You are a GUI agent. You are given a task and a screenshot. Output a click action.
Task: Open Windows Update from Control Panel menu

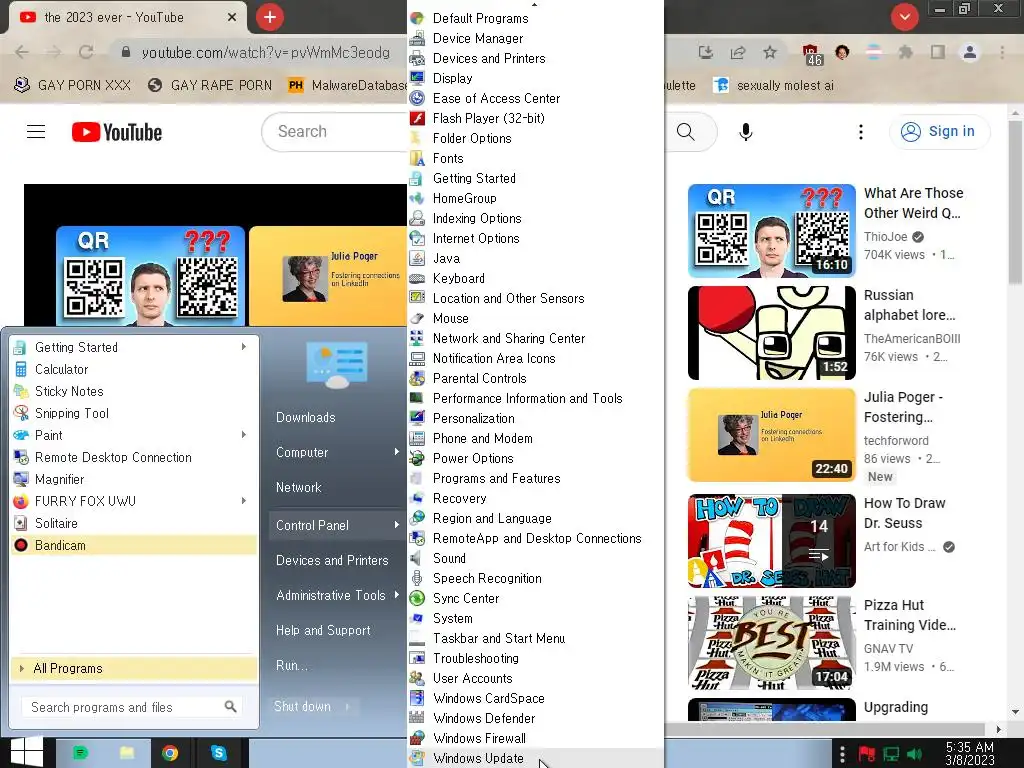[x=536, y=758]
